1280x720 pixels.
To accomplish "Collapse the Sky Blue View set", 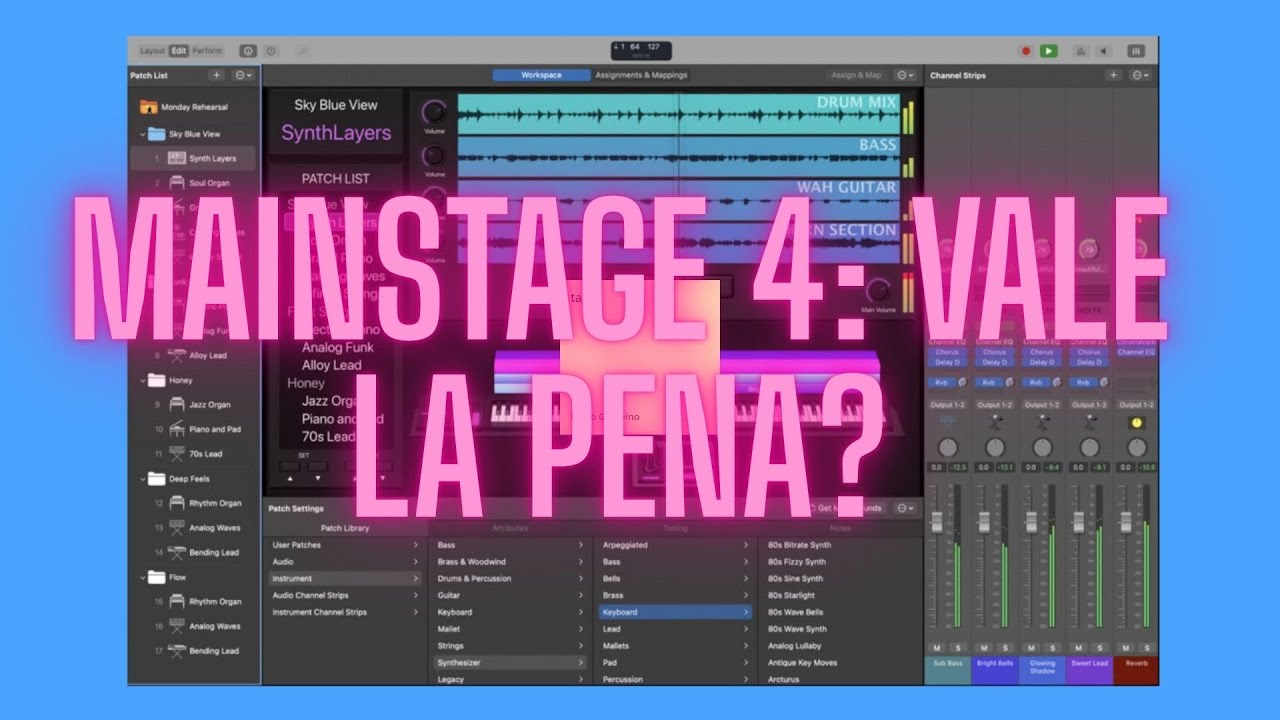I will [142, 134].
